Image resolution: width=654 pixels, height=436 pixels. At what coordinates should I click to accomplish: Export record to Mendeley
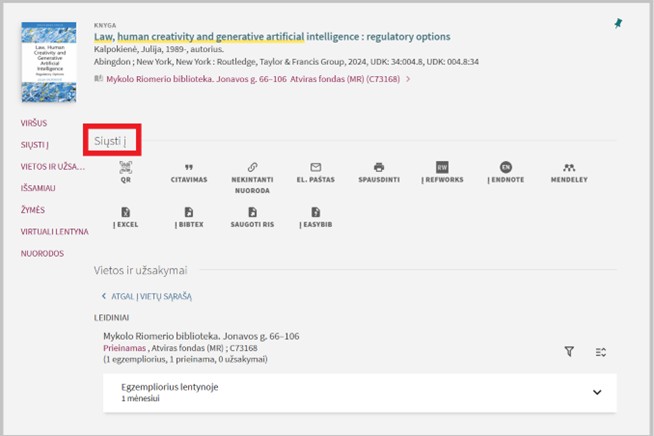click(x=569, y=168)
